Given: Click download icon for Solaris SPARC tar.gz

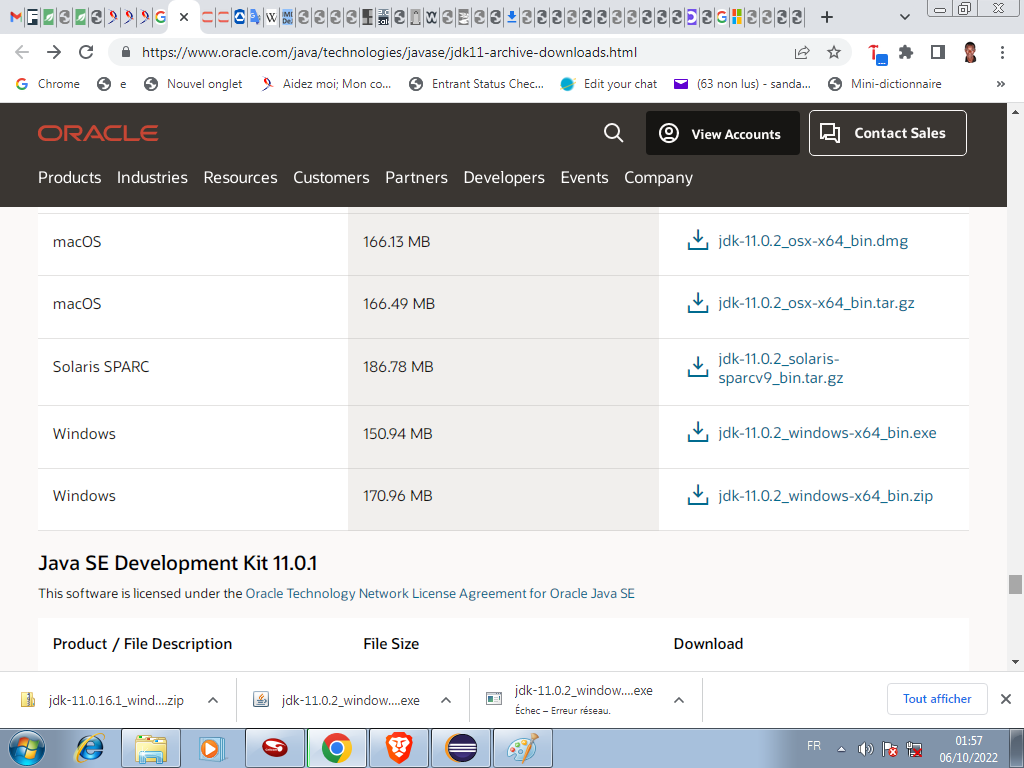Looking at the screenshot, I should pos(697,367).
